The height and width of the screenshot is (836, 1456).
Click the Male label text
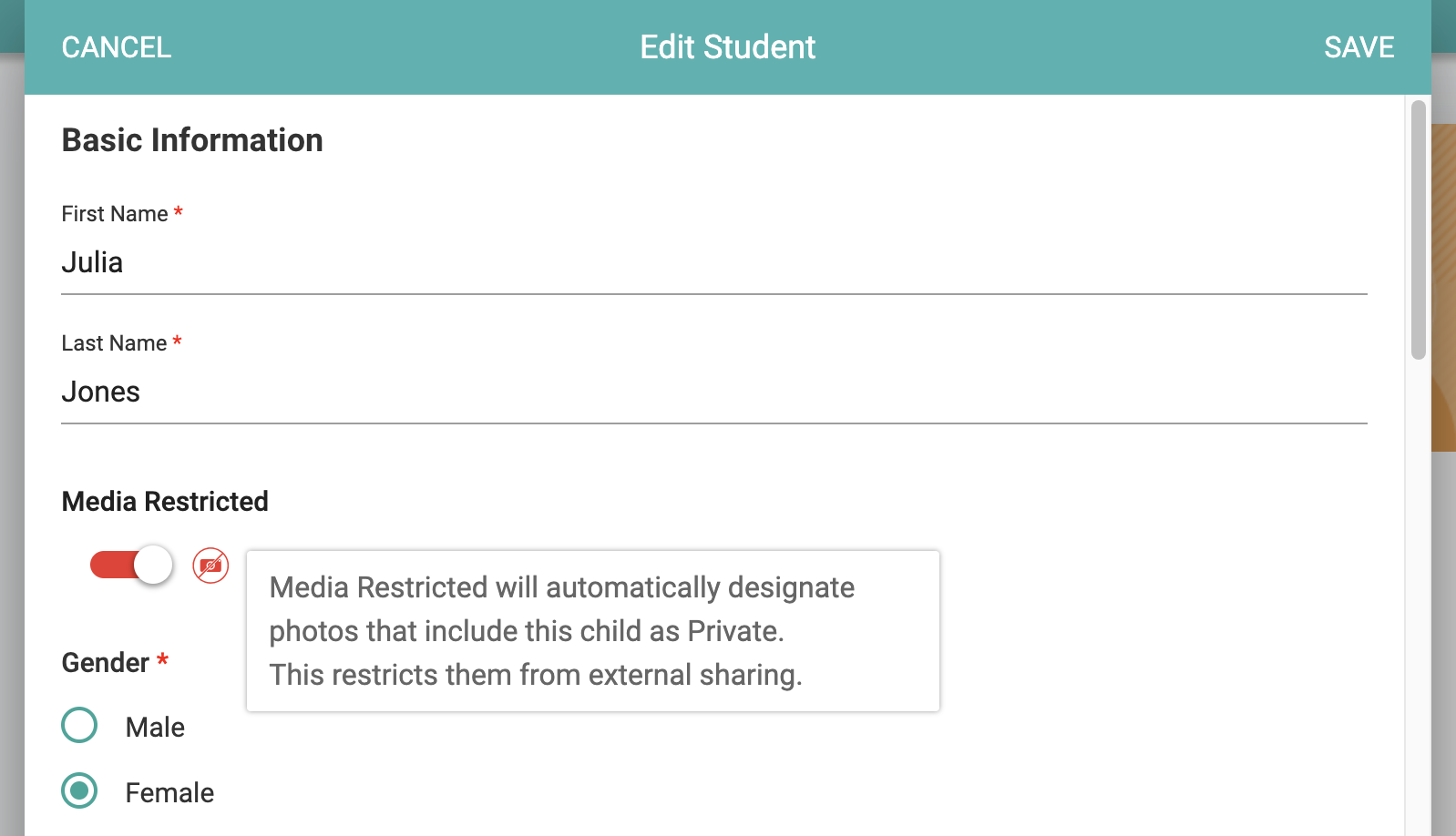(155, 727)
